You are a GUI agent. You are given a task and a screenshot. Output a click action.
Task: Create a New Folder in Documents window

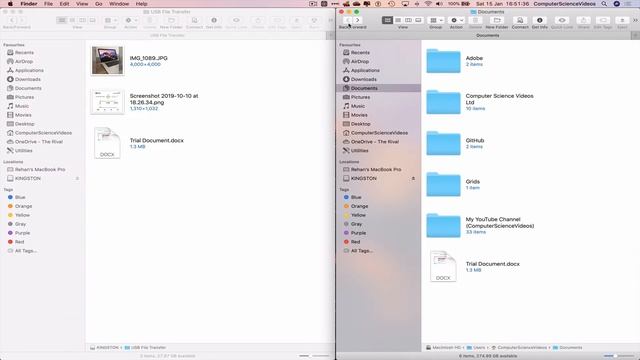pyautogui.click(x=497, y=20)
